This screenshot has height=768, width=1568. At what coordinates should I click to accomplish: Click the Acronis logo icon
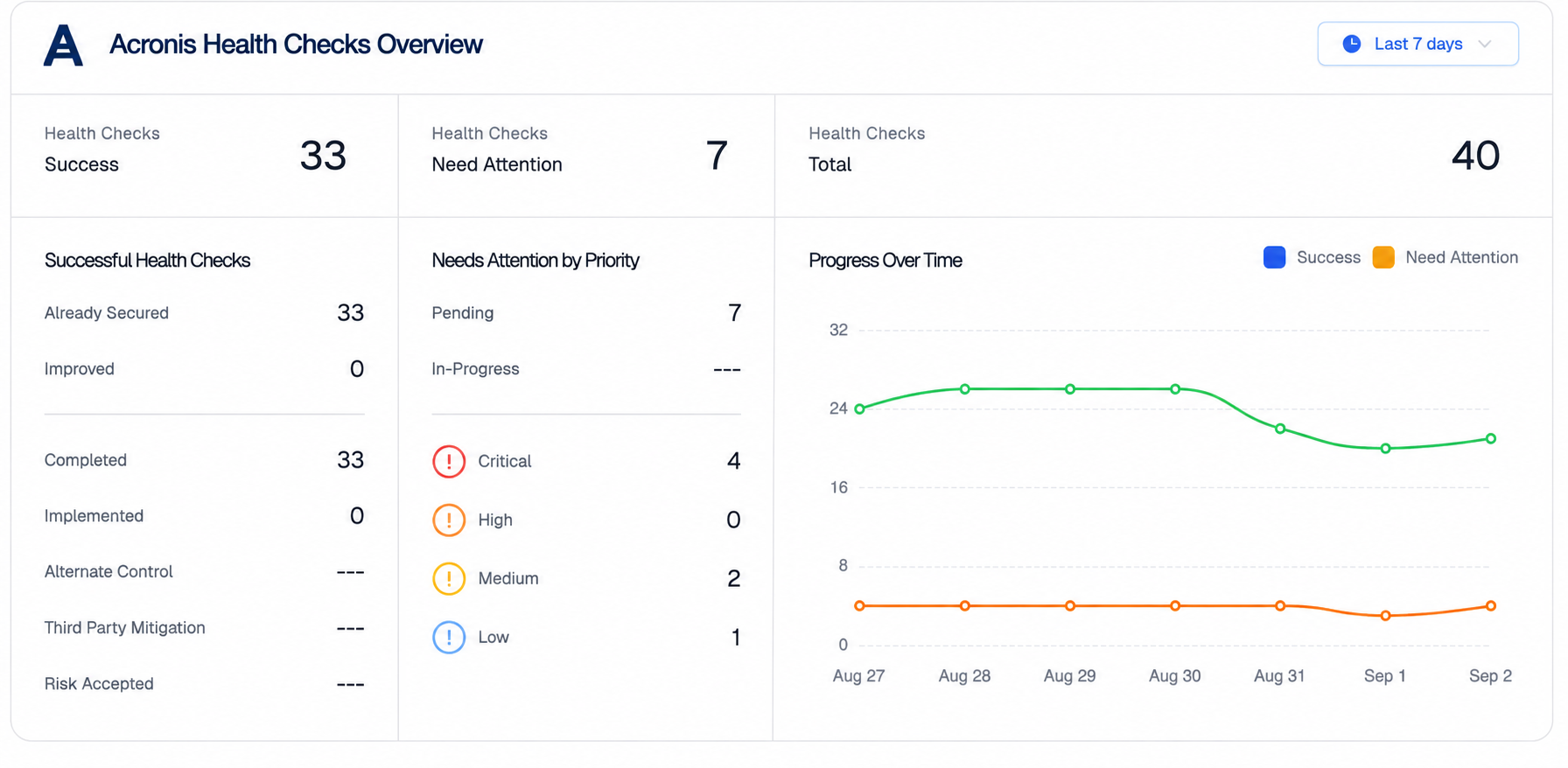(x=63, y=45)
